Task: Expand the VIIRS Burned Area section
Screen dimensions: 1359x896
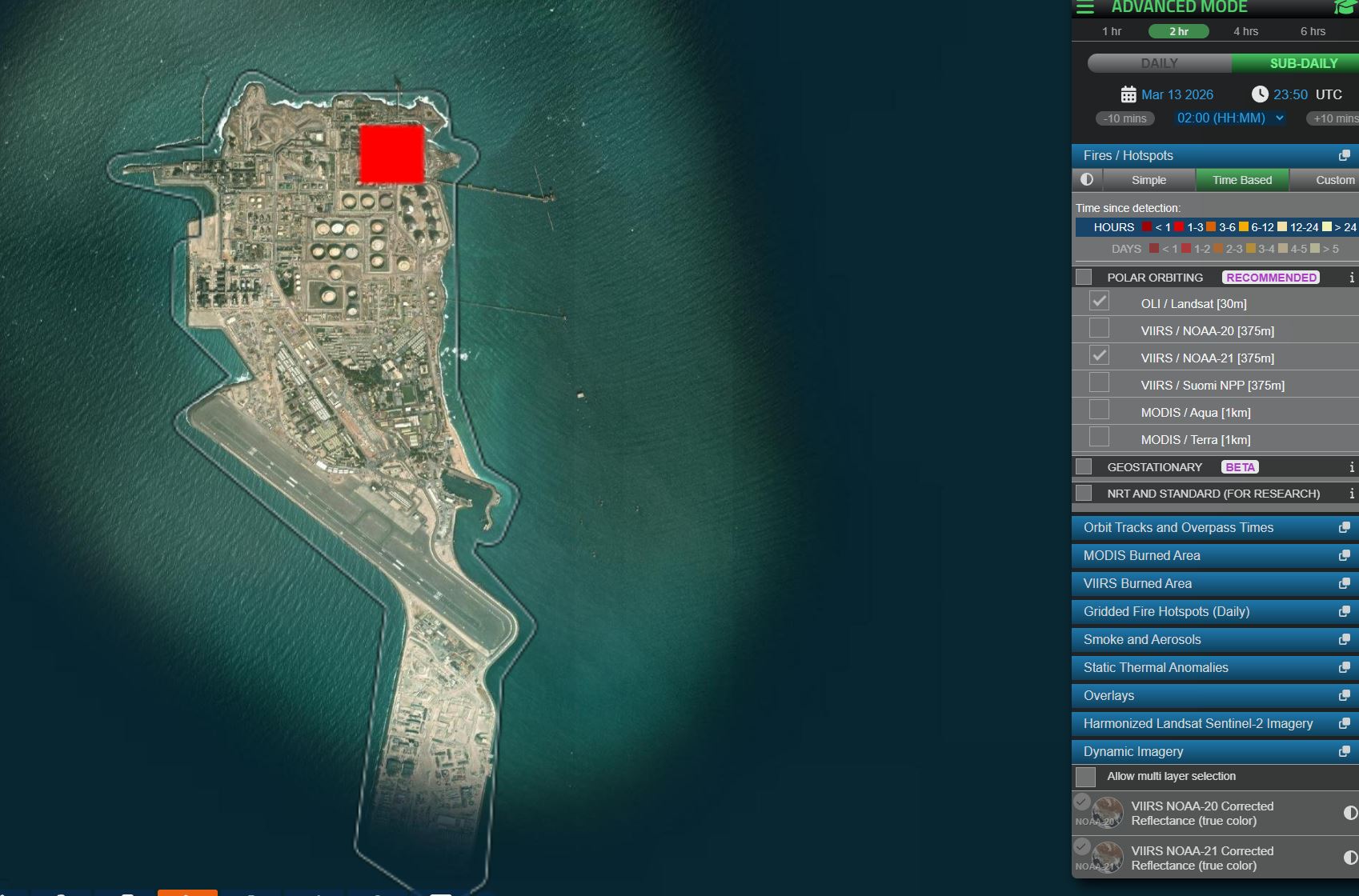Action: pyautogui.click(x=1215, y=583)
